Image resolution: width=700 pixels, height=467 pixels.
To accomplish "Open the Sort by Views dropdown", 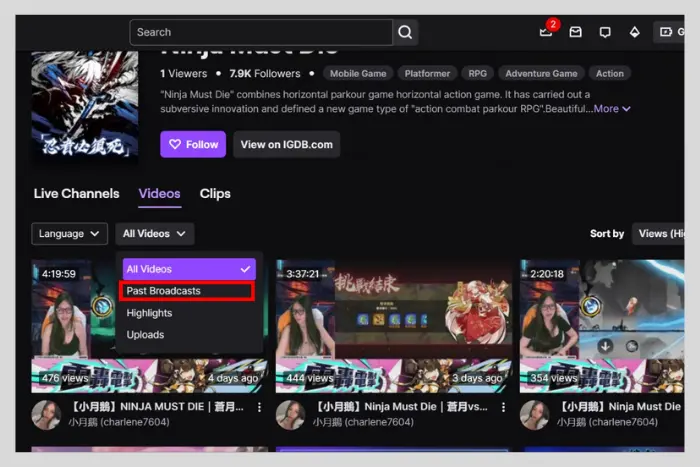I will pyautogui.click(x=658, y=234).
